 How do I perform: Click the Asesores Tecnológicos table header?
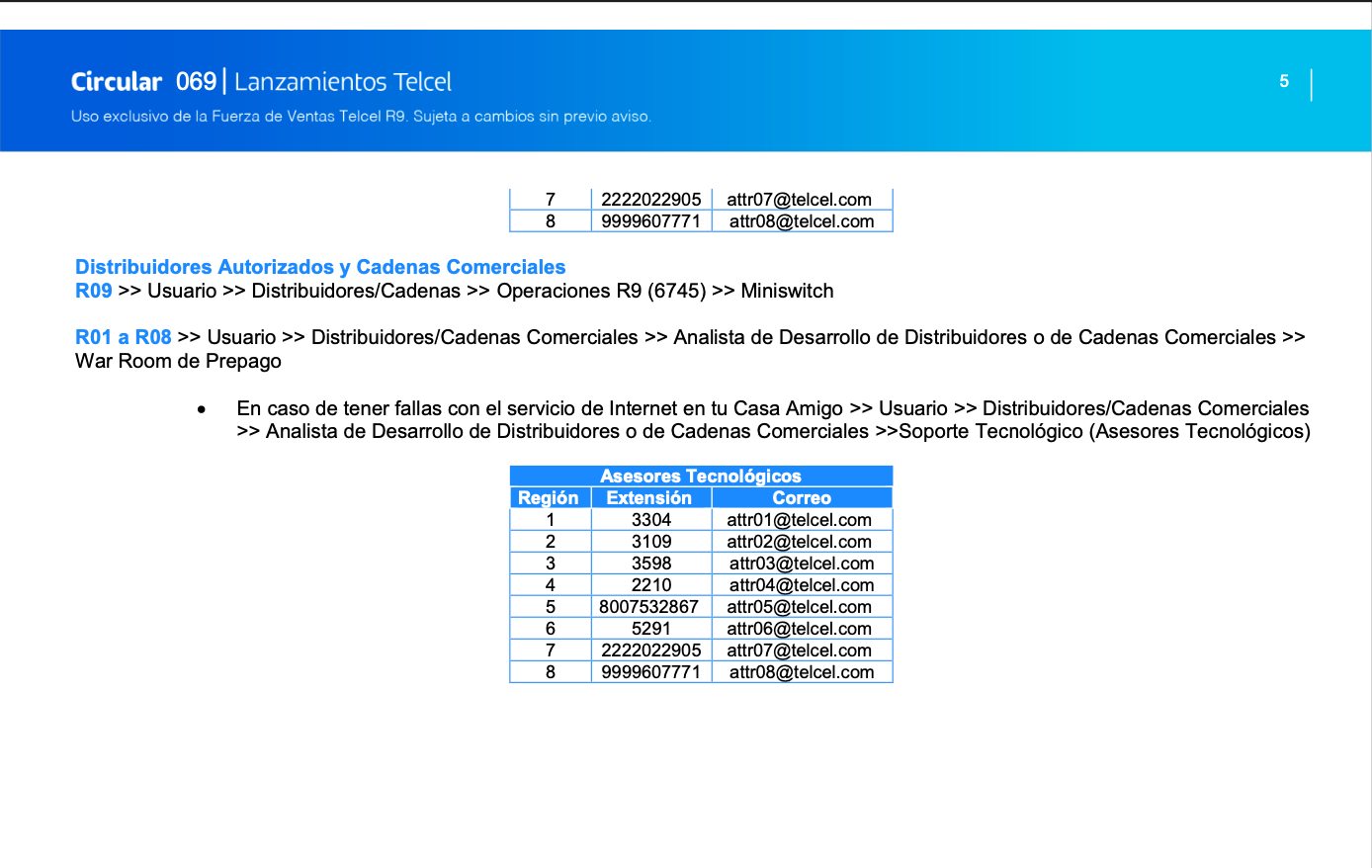[701, 477]
